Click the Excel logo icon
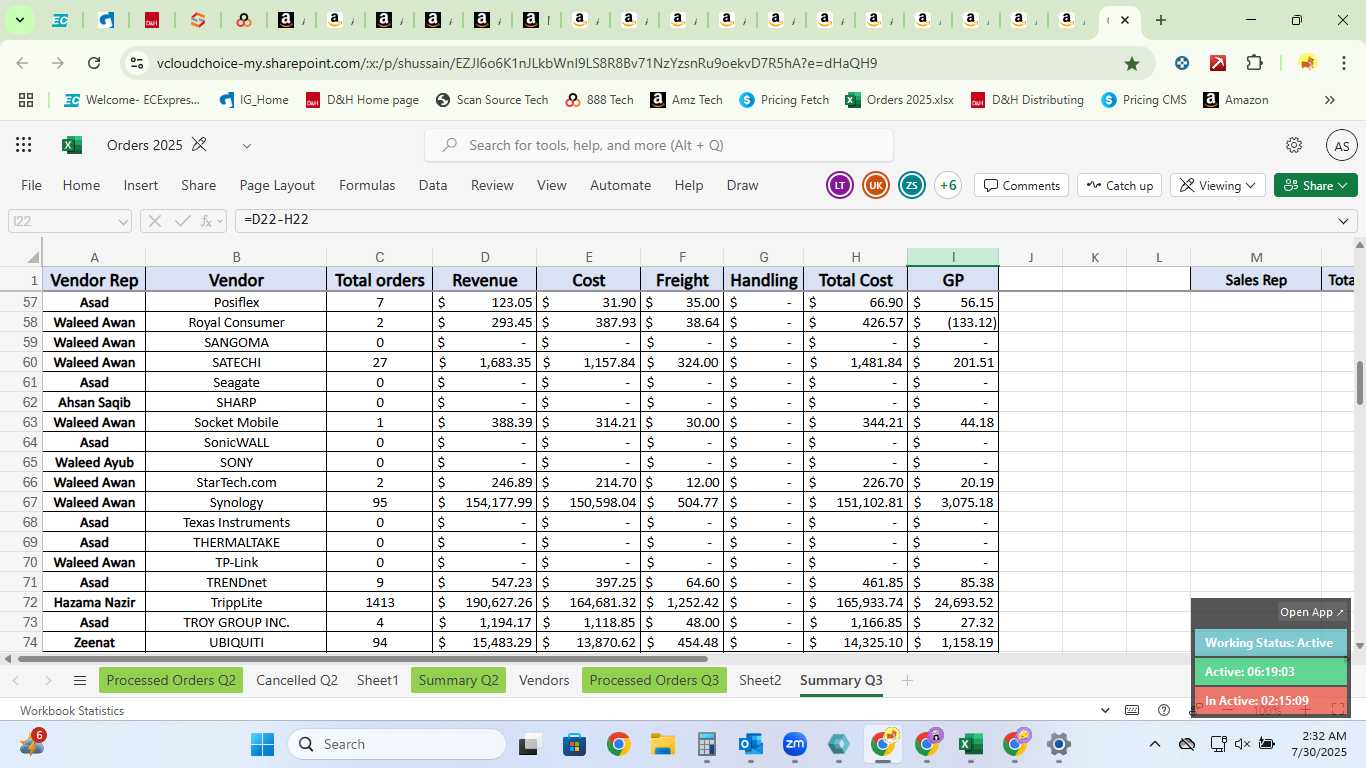 click(x=72, y=145)
